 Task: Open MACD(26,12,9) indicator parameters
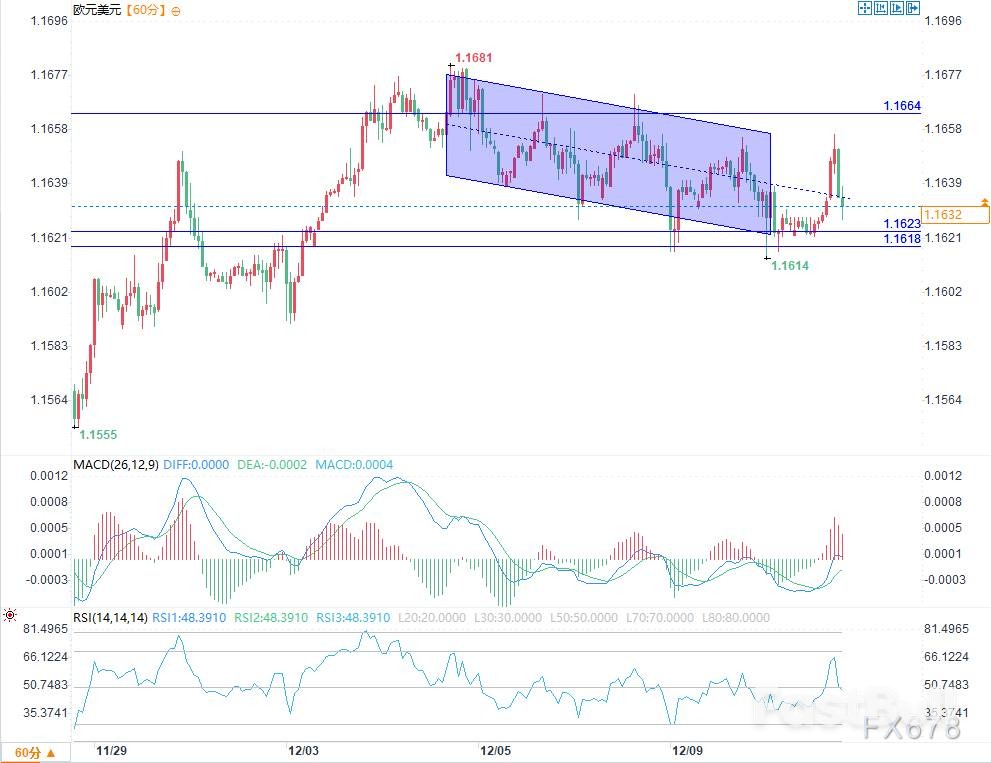point(113,465)
